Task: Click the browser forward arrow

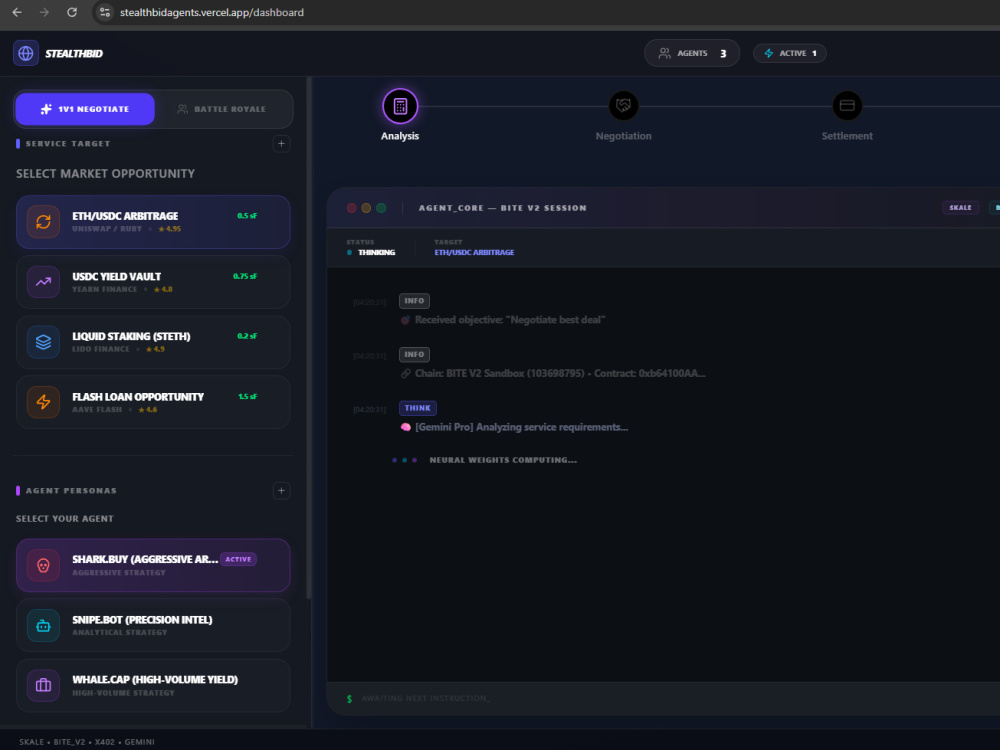Action: 44,12
